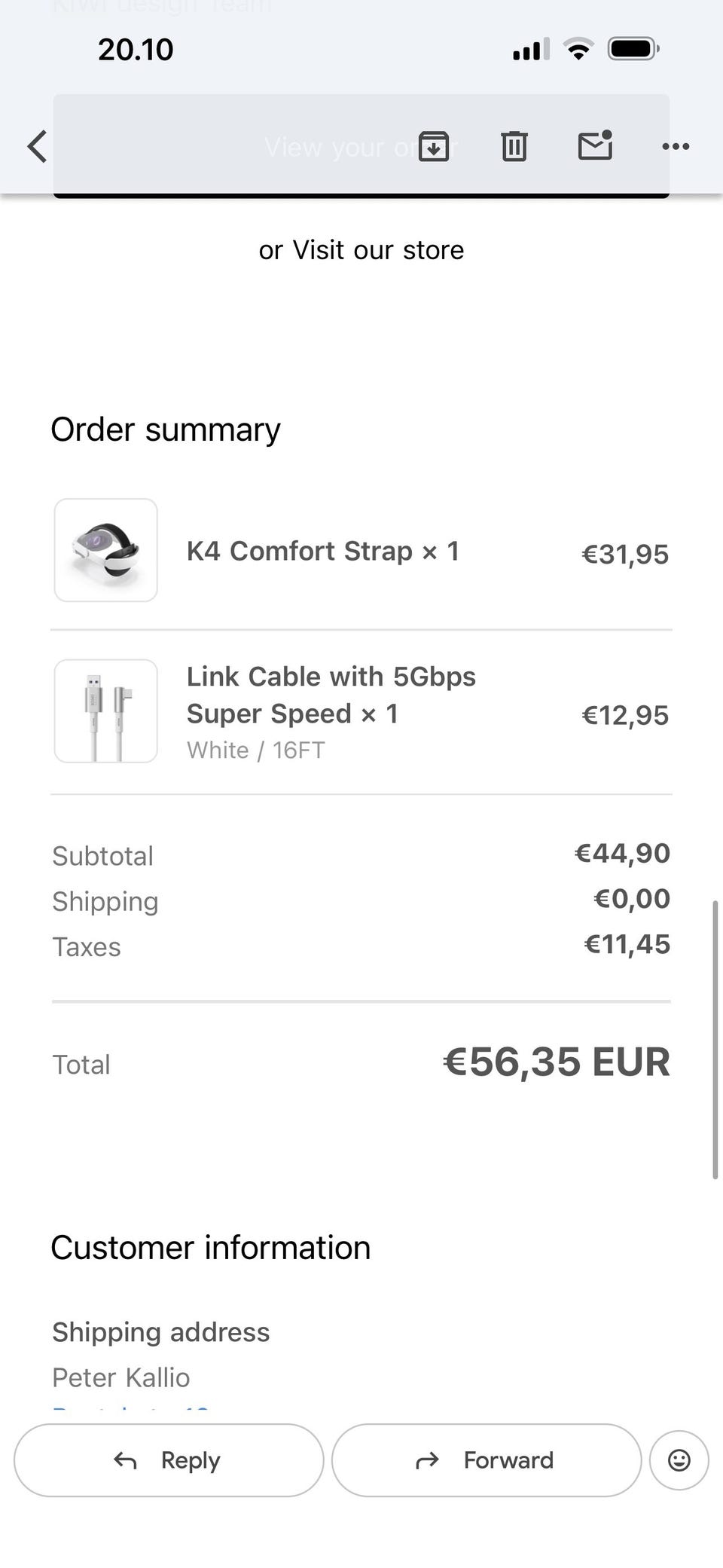Click the vertical scrollbar on the right edge
723x1568 pixels.
715,1038
